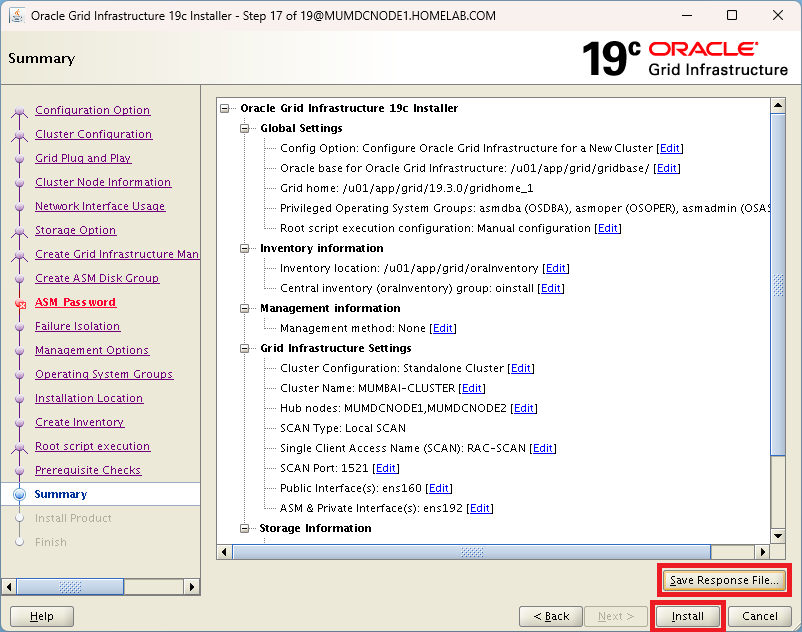The height and width of the screenshot is (632, 802).
Task: Collapse the Management information node
Action: point(246,308)
